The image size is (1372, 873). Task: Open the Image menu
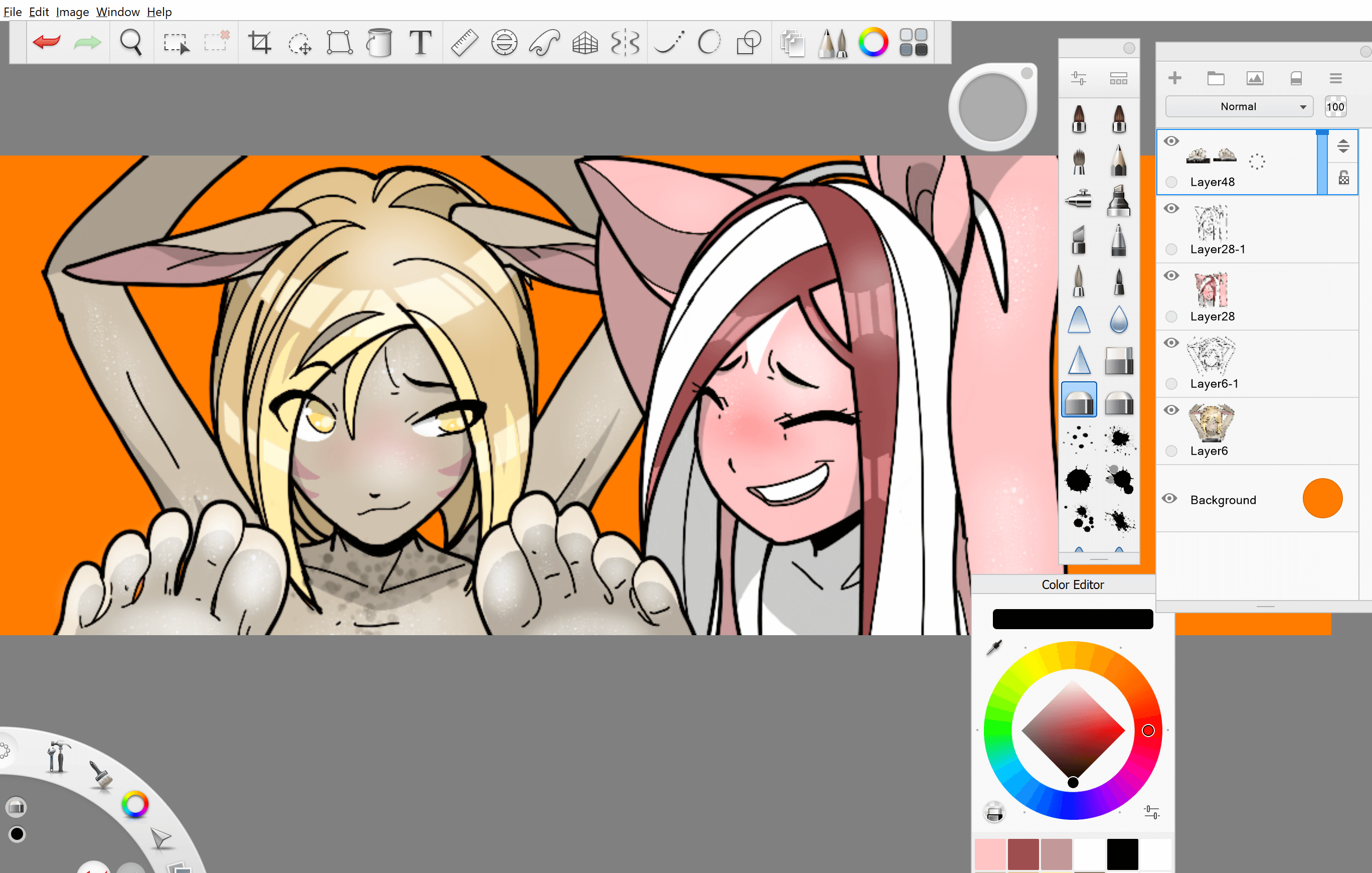click(72, 12)
